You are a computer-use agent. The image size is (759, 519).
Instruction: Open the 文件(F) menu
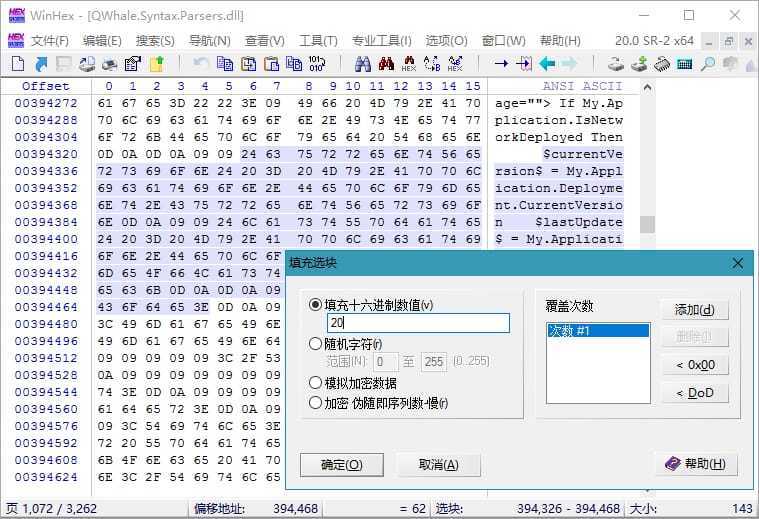50,41
